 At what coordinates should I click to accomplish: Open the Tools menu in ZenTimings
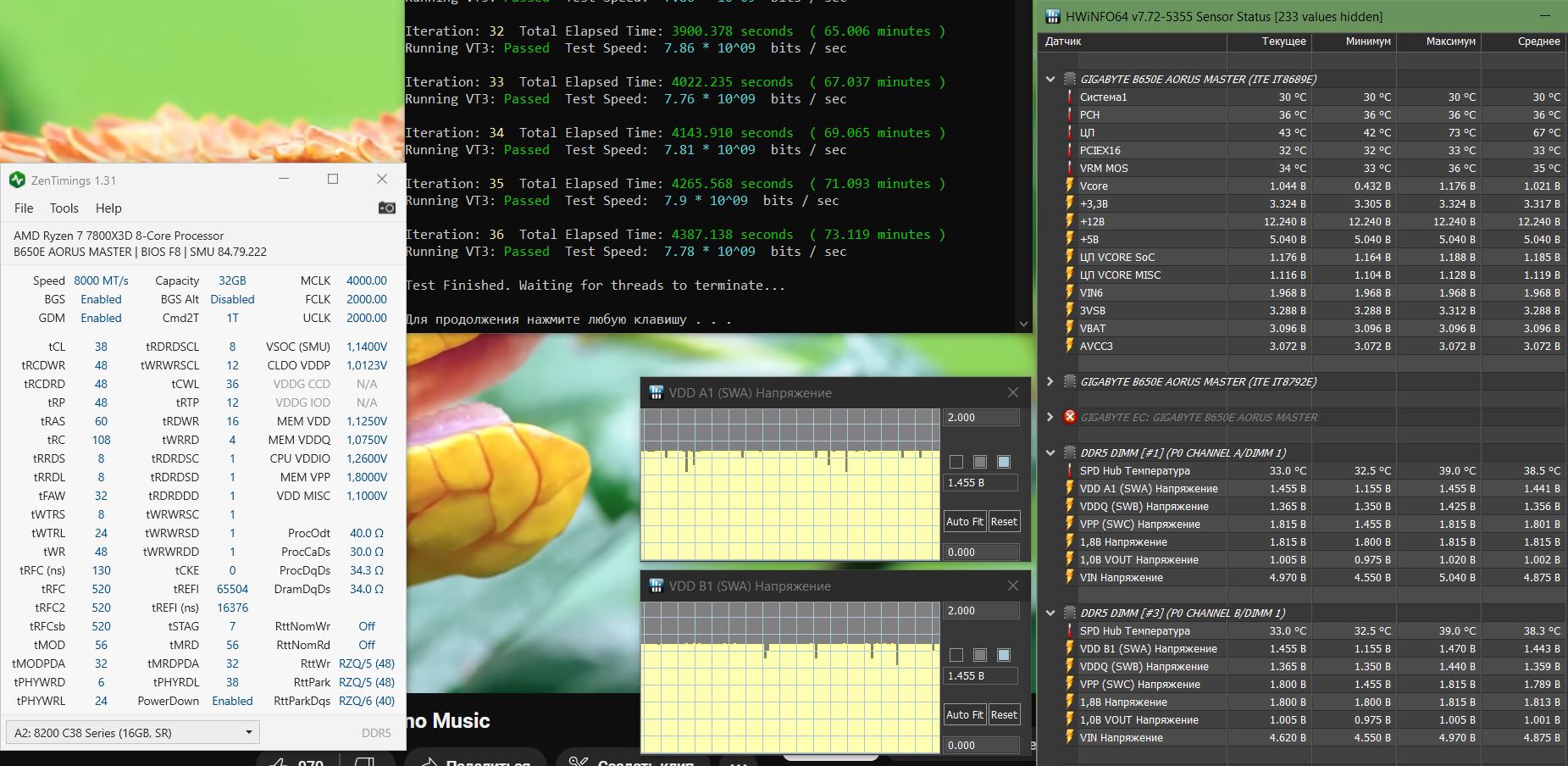[64, 208]
